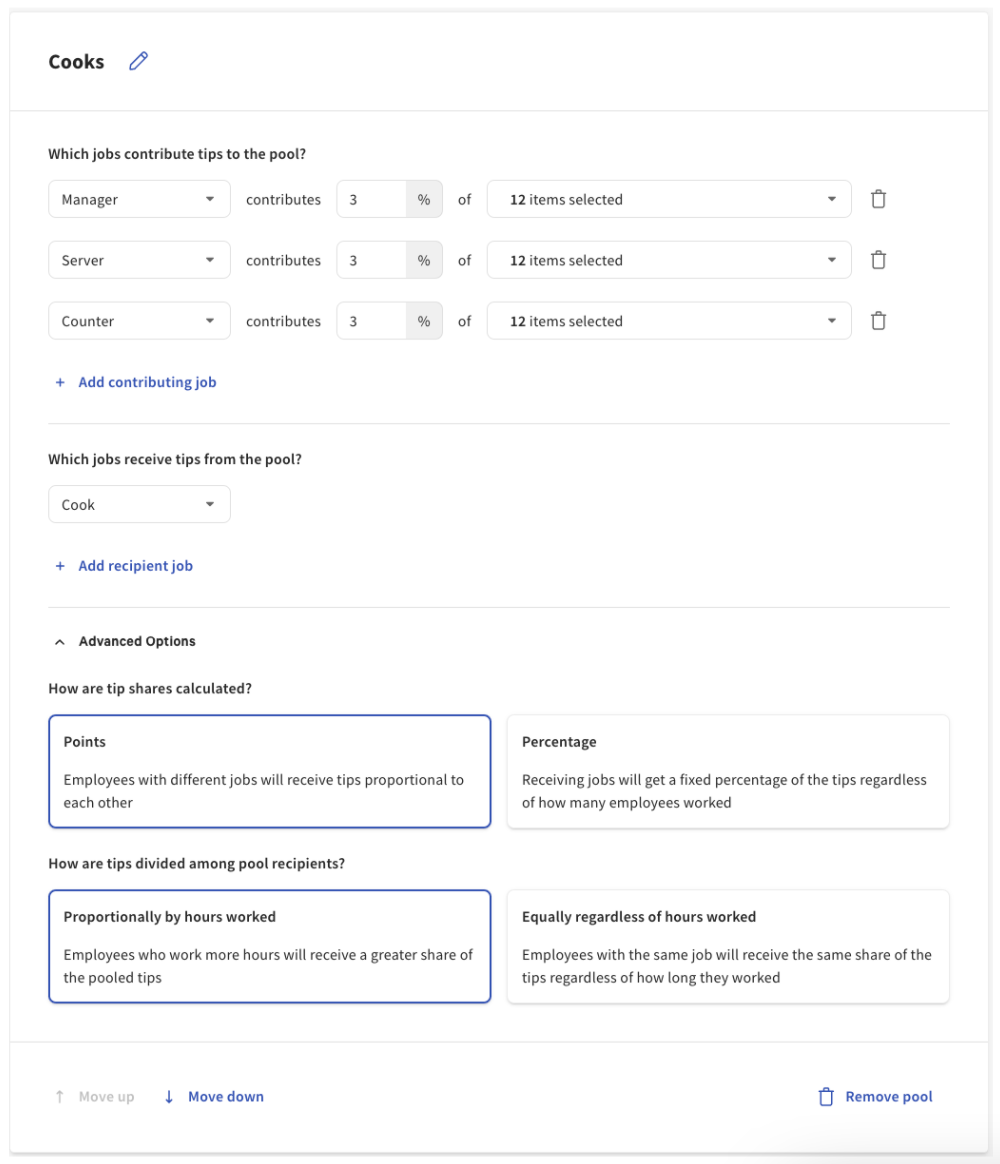Click the trash icon next to Remove pool

[x=826, y=1096]
